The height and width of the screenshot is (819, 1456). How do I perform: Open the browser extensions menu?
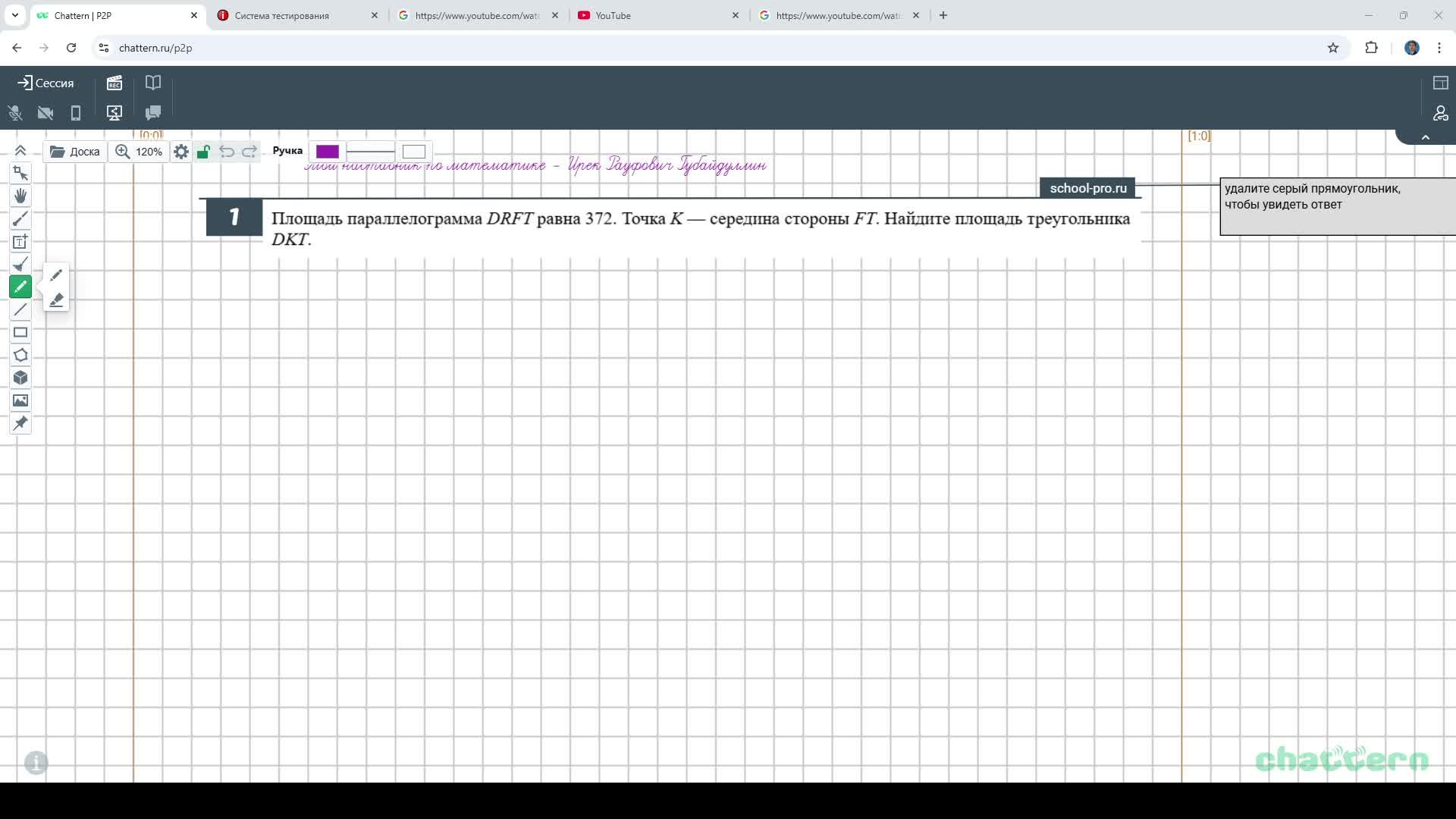[x=1371, y=48]
